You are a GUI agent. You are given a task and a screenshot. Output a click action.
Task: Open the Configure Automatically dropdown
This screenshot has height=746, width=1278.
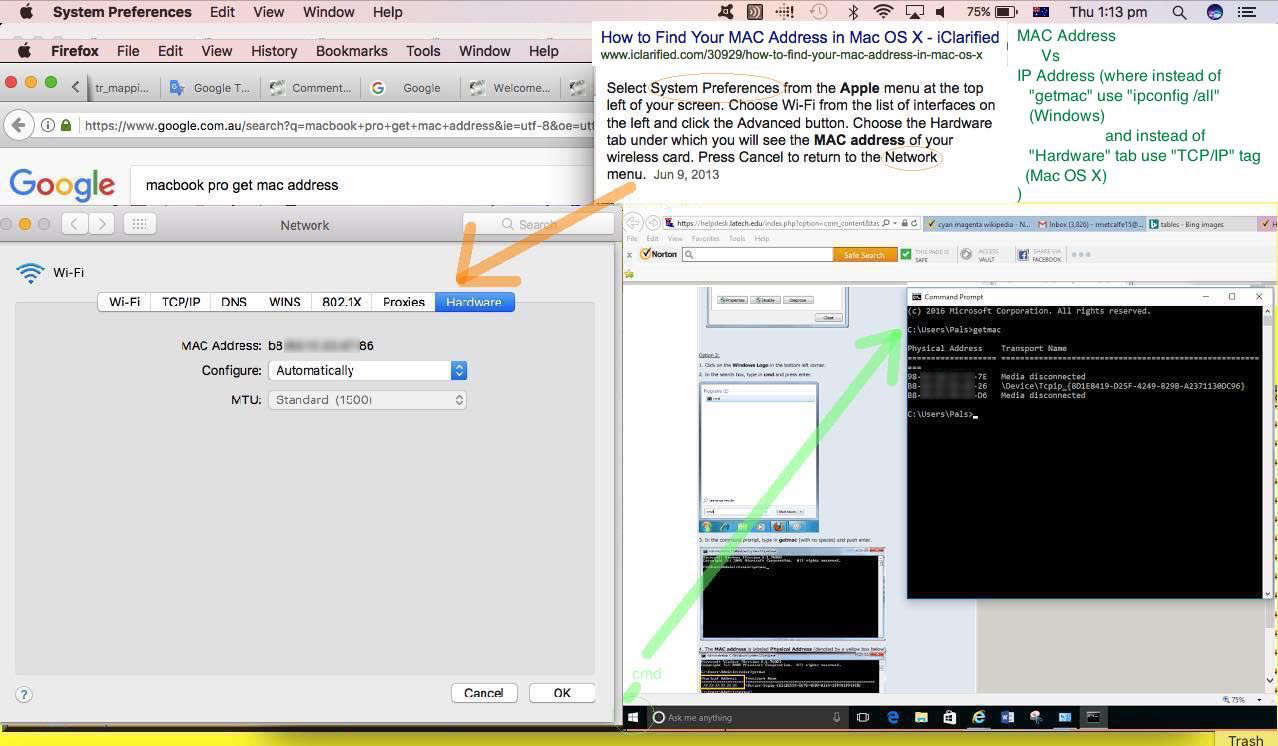tap(368, 370)
